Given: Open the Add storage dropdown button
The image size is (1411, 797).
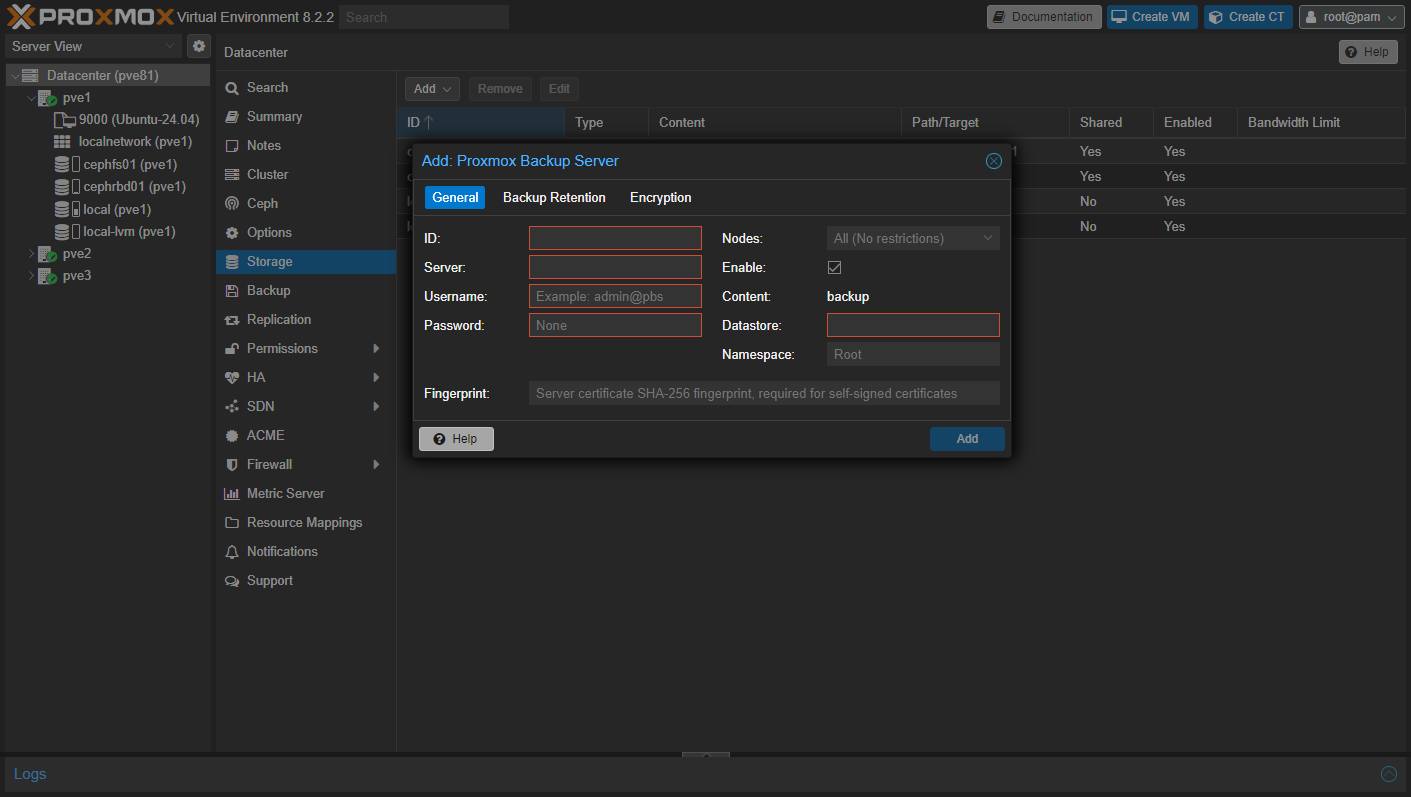Looking at the screenshot, I should [x=432, y=89].
